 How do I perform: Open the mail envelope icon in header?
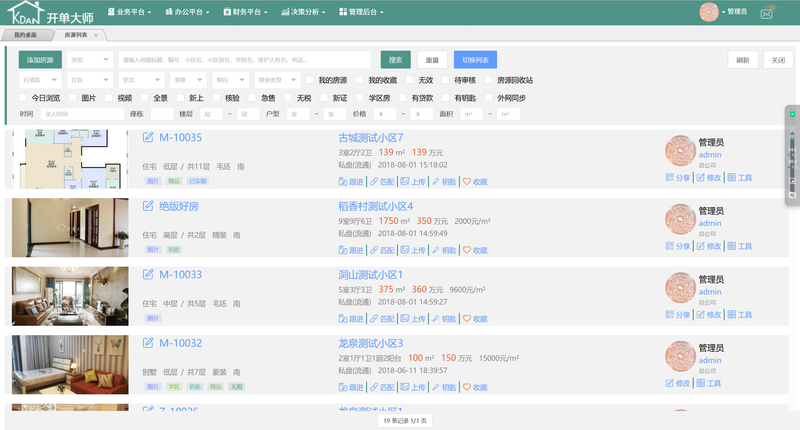click(766, 14)
